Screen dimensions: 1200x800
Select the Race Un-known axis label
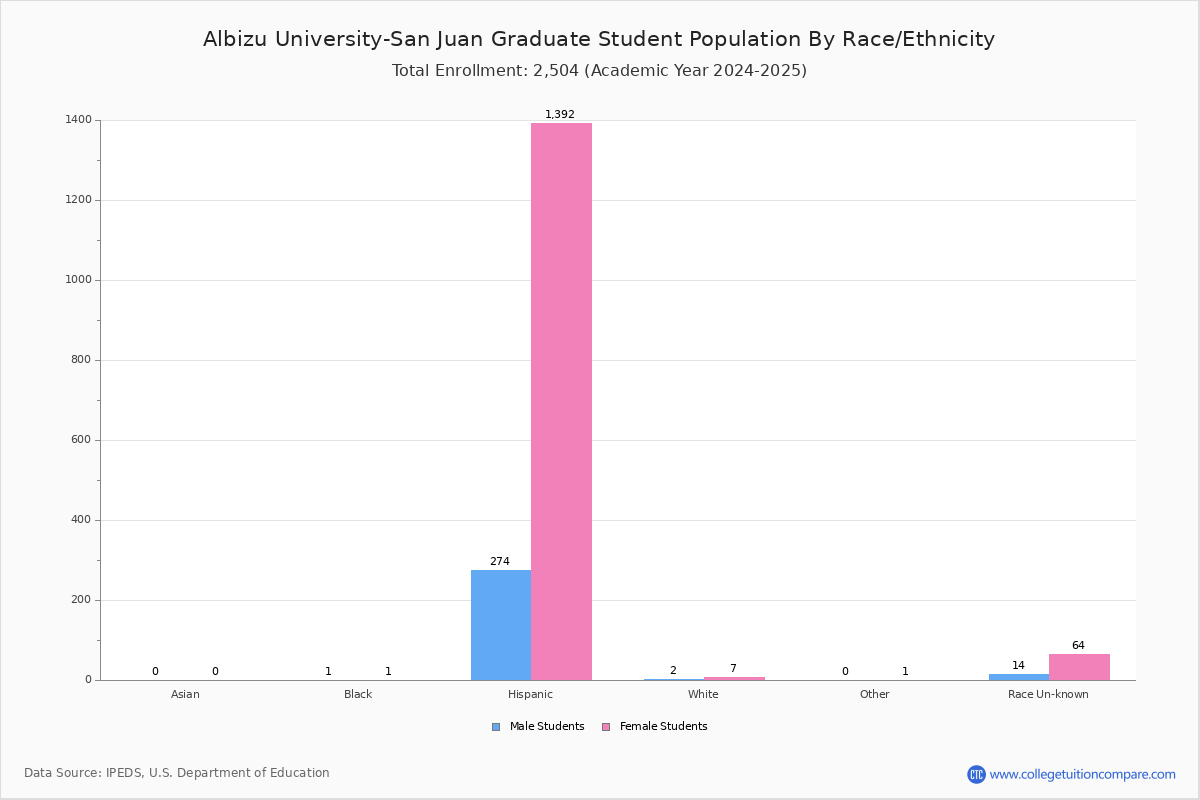point(1048,694)
